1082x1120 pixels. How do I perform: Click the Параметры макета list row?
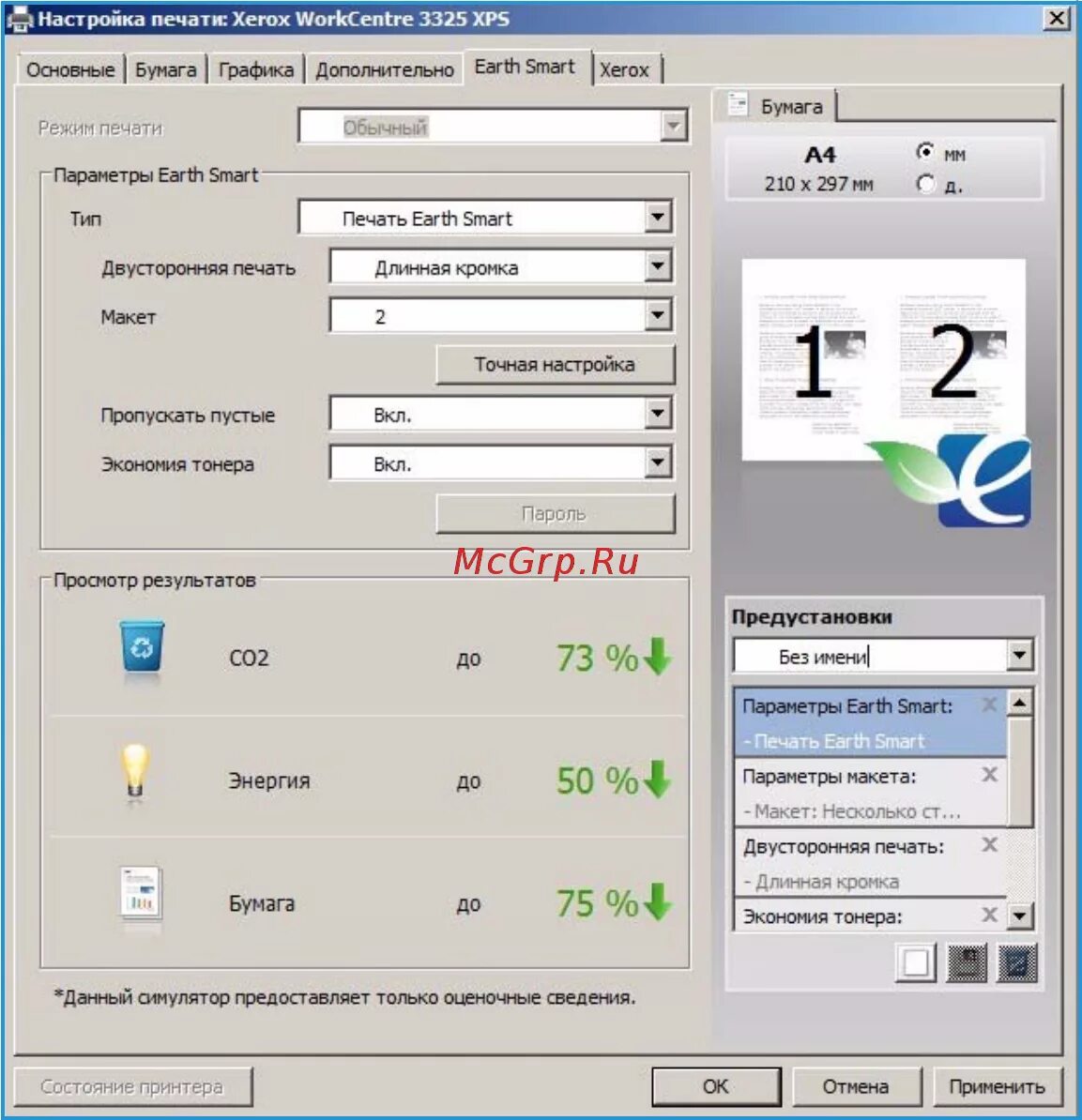871,793
